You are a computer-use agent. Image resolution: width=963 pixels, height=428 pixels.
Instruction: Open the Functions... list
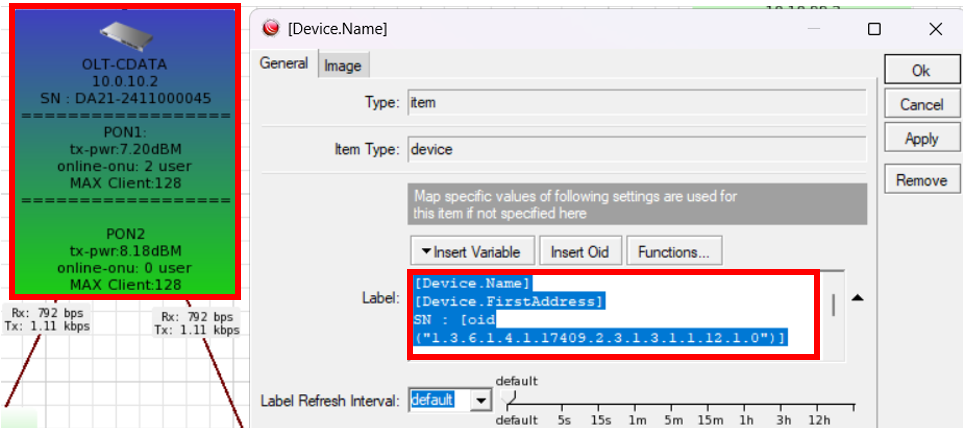click(x=674, y=251)
